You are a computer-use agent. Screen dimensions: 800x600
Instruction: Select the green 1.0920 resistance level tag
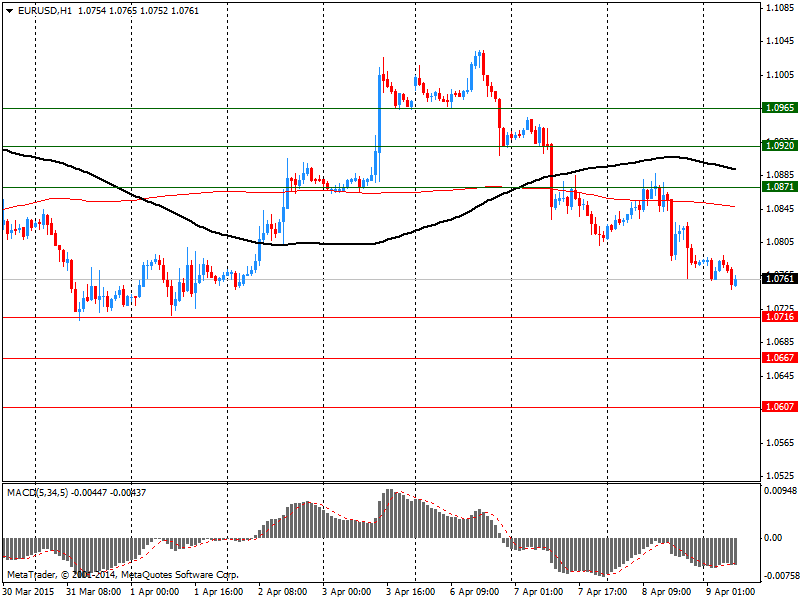[x=780, y=145]
